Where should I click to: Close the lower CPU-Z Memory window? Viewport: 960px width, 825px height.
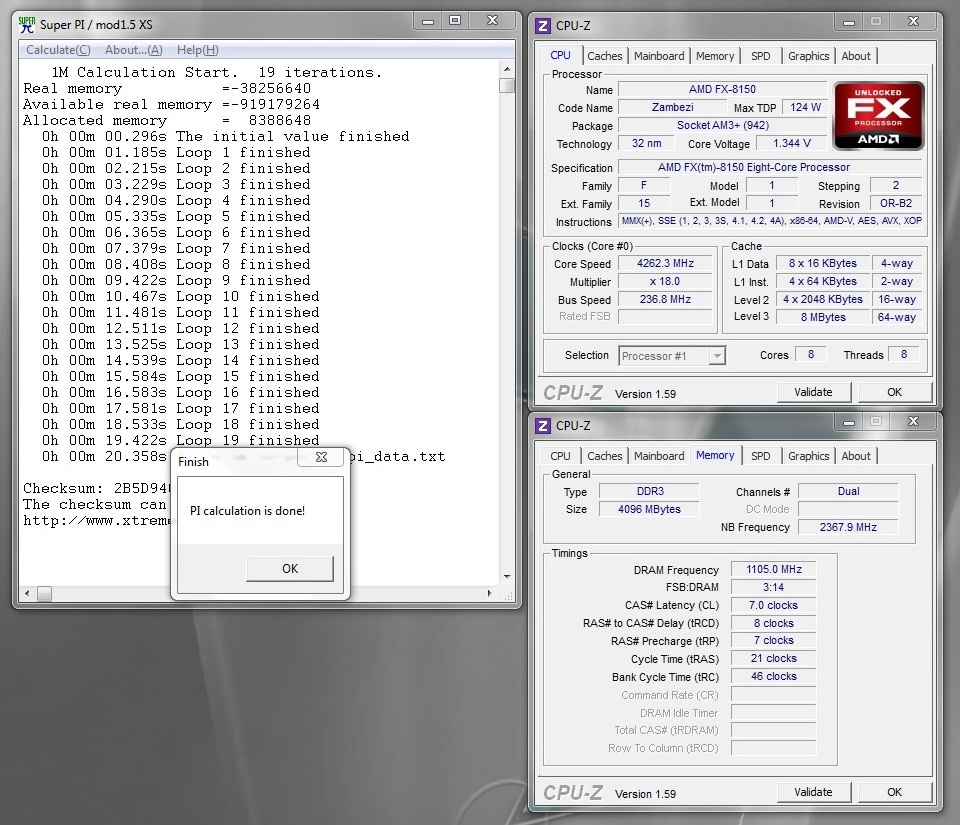point(913,422)
